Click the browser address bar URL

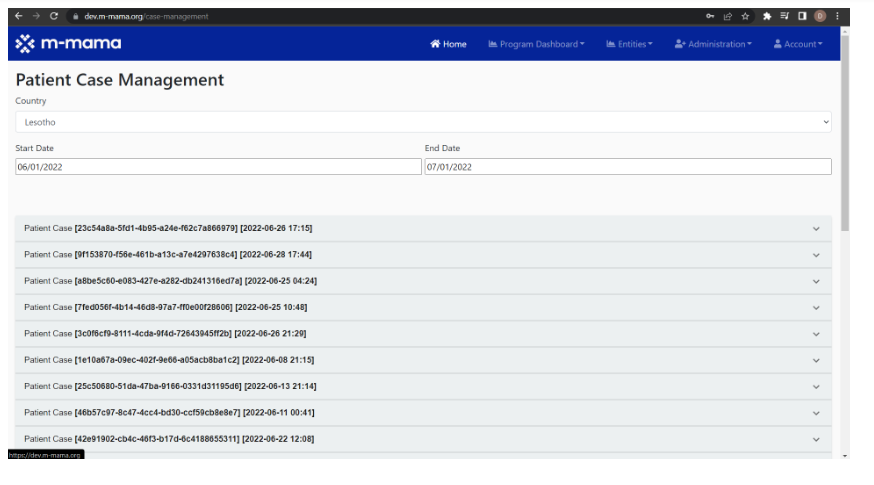(146, 17)
